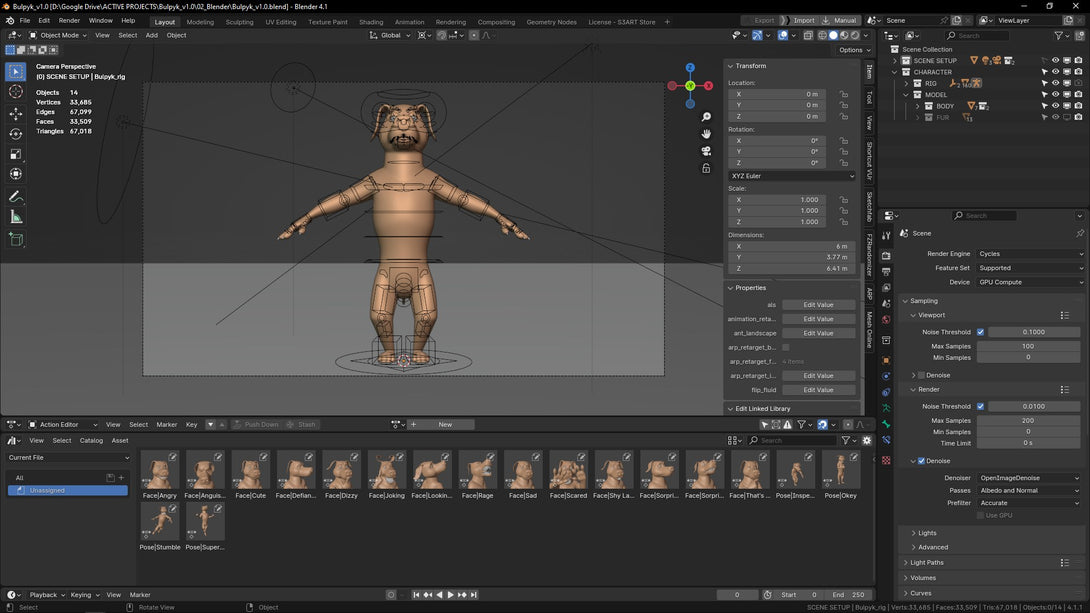Play the animation forward

tap(450, 595)
